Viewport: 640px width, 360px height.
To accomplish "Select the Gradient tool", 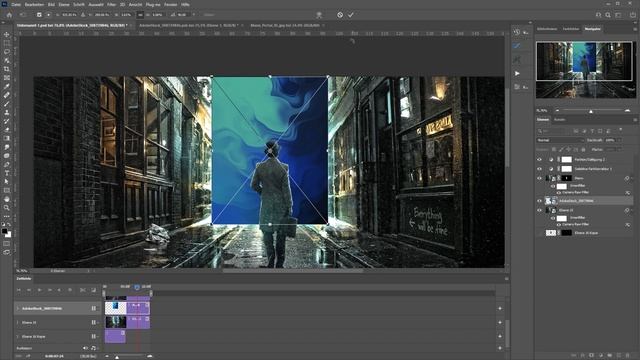I will coord(7,138).
